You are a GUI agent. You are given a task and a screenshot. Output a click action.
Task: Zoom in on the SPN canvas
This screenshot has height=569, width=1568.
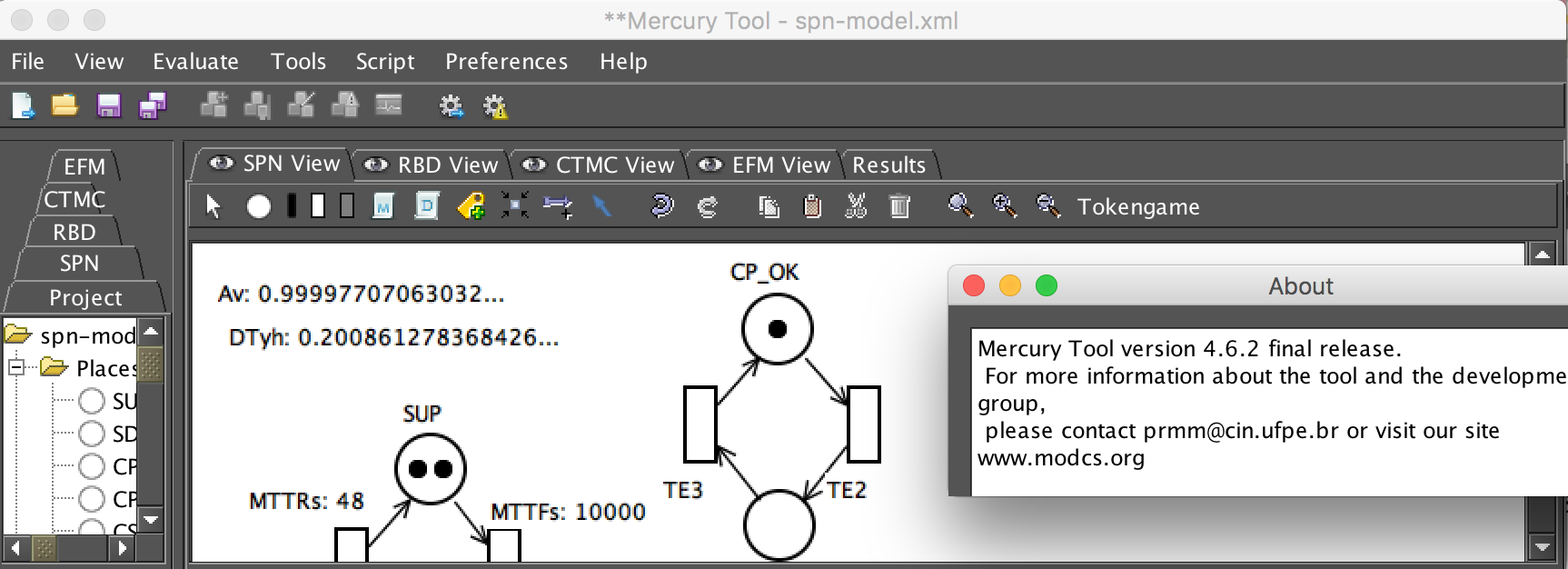1005,206
